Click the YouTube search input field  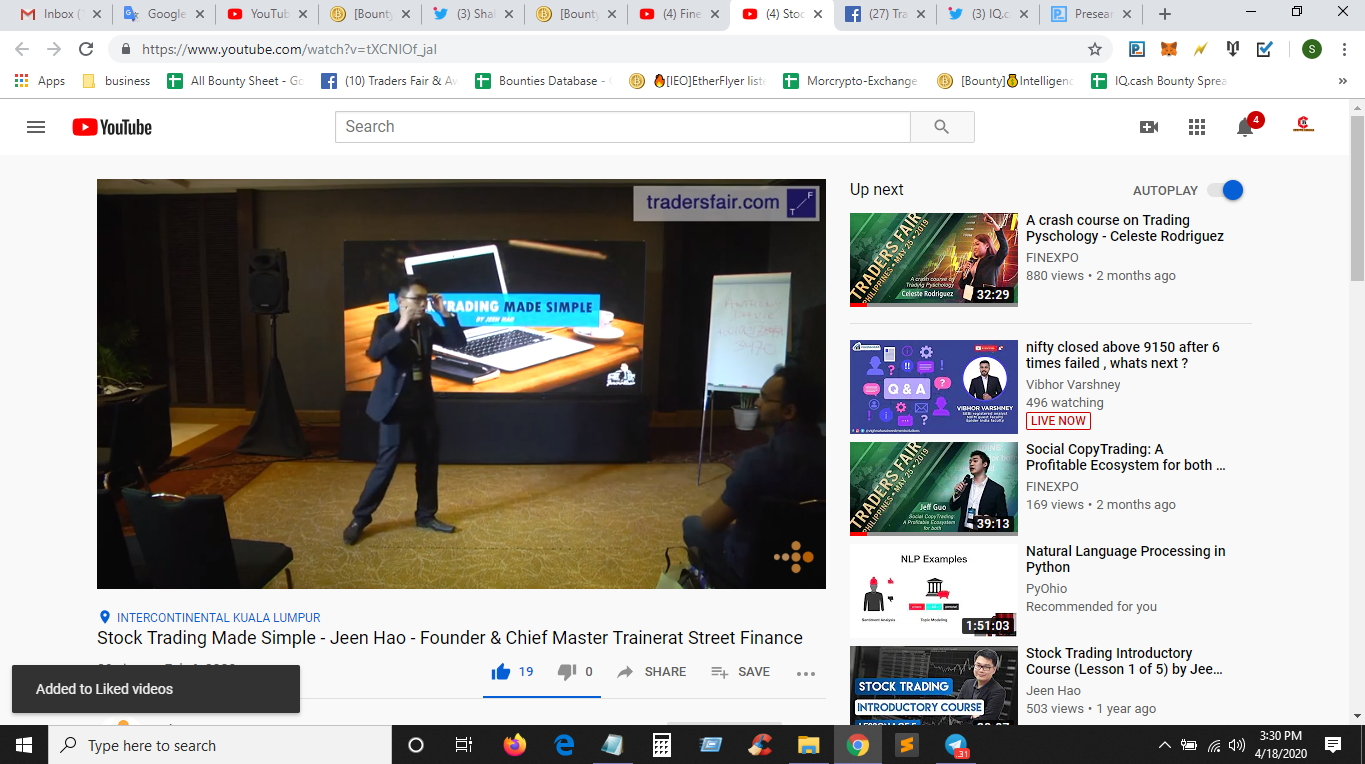pos(623,127)
